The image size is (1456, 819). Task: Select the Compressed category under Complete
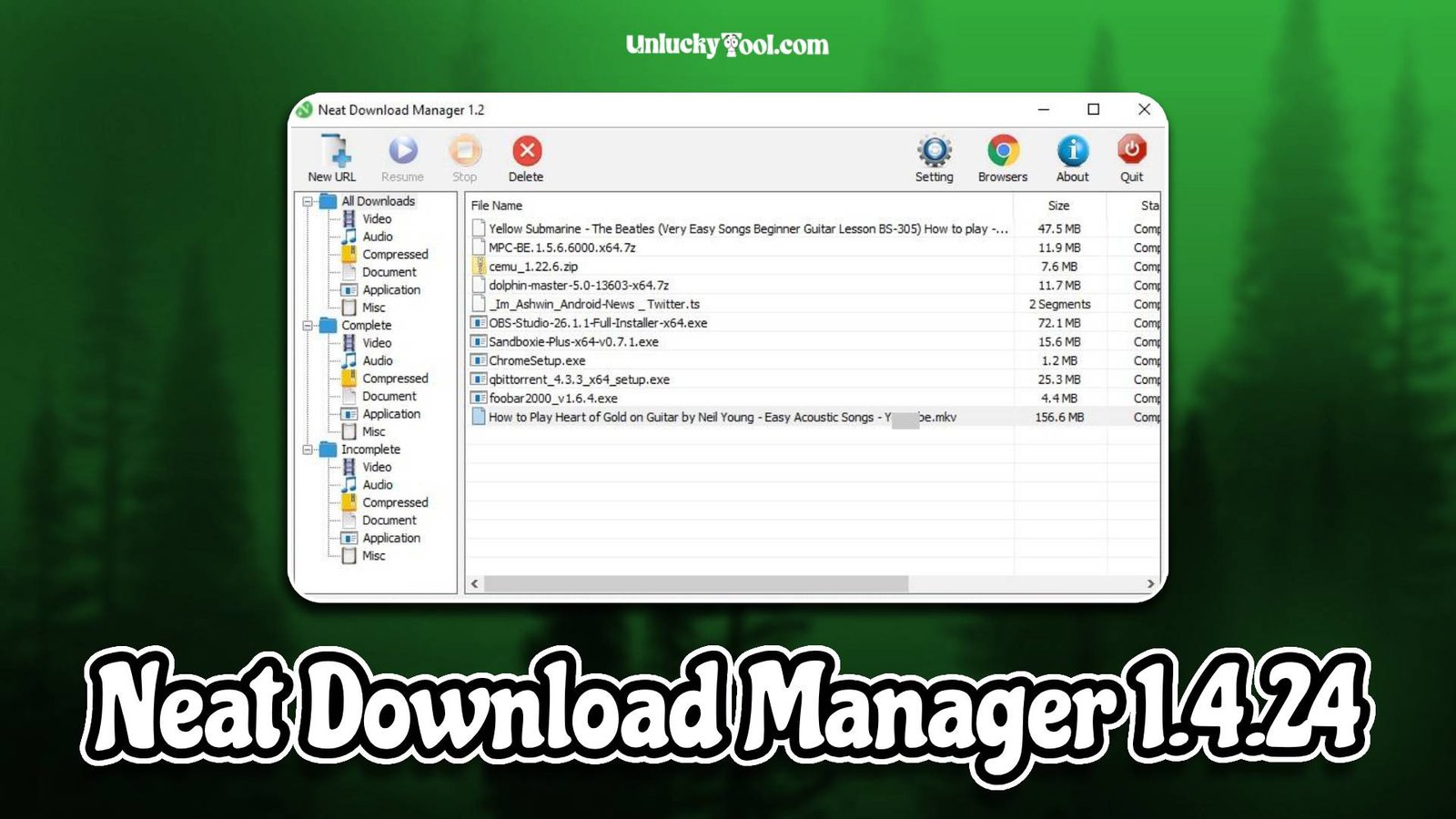click(x=397, y=379)
